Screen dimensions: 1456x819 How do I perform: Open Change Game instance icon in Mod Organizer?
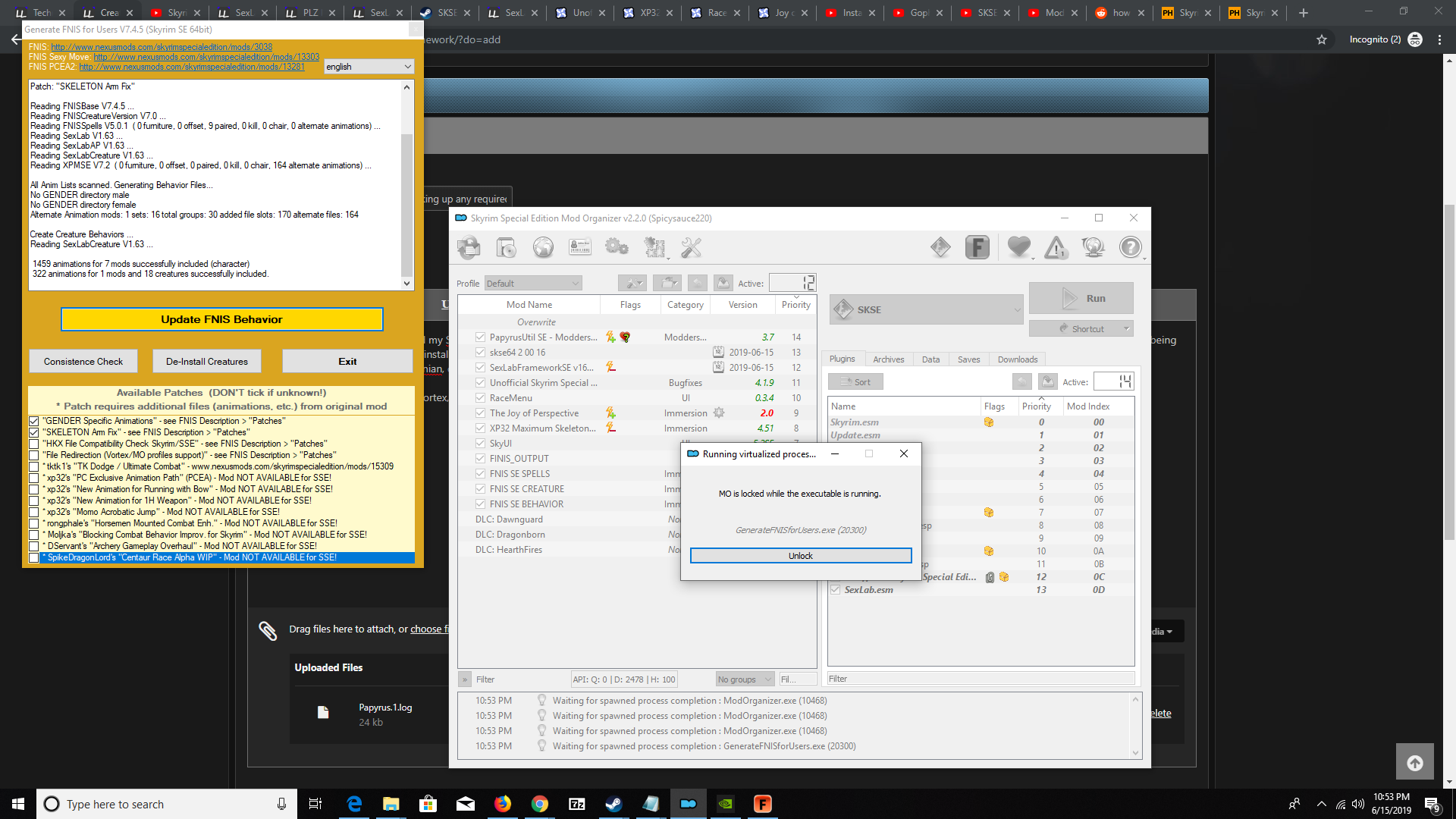pos(469,247)
